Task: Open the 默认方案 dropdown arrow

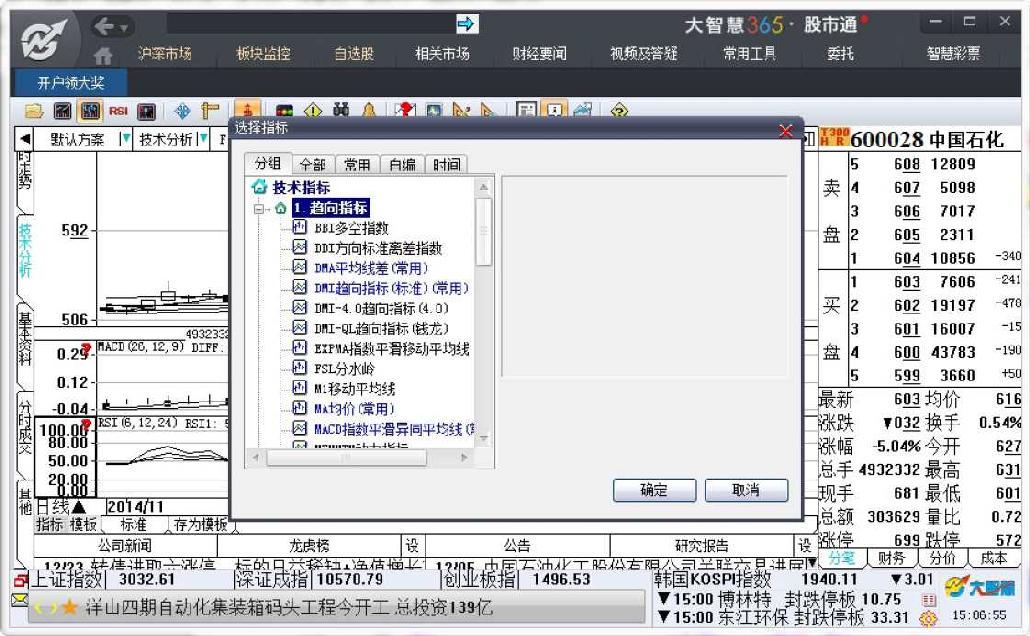Action: point(125,139)
